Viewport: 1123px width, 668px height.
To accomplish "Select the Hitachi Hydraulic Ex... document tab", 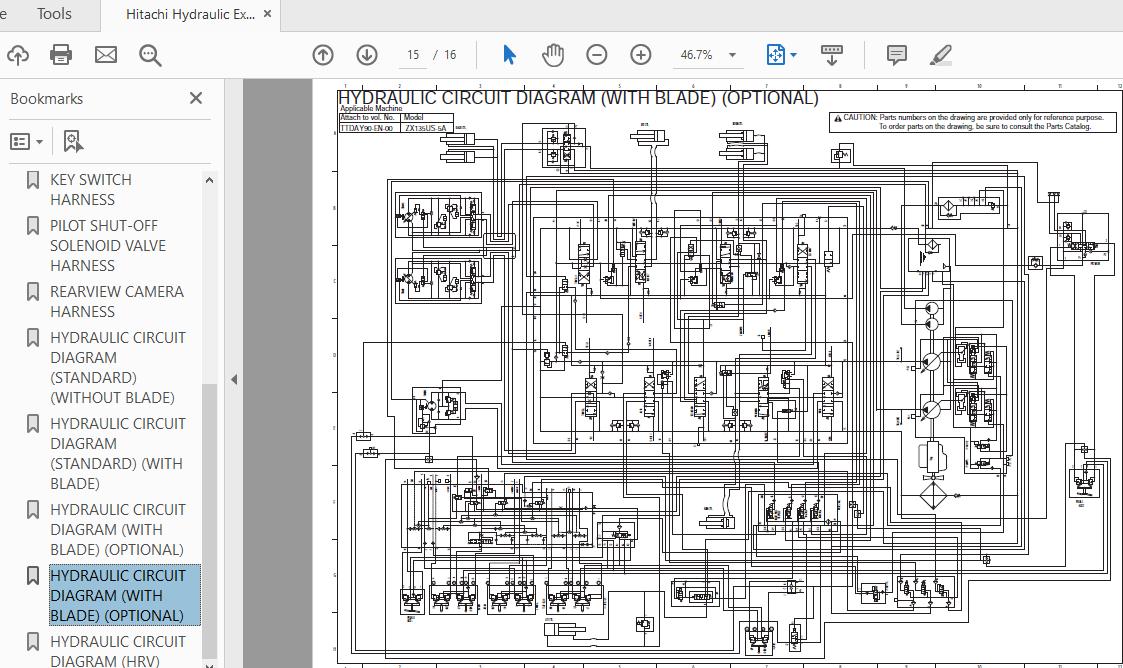I will pyautogui.click(x=190, y=14).
